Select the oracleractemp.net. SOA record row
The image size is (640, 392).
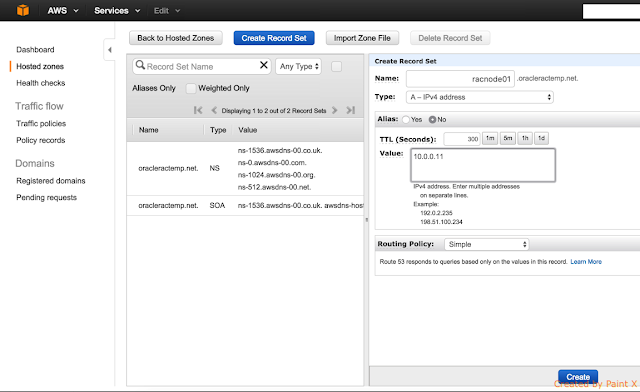[x=245, y=205]
